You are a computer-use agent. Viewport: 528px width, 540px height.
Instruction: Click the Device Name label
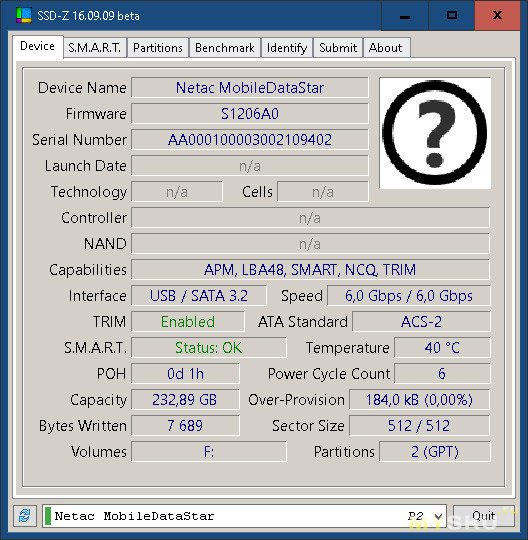[82, 88]
